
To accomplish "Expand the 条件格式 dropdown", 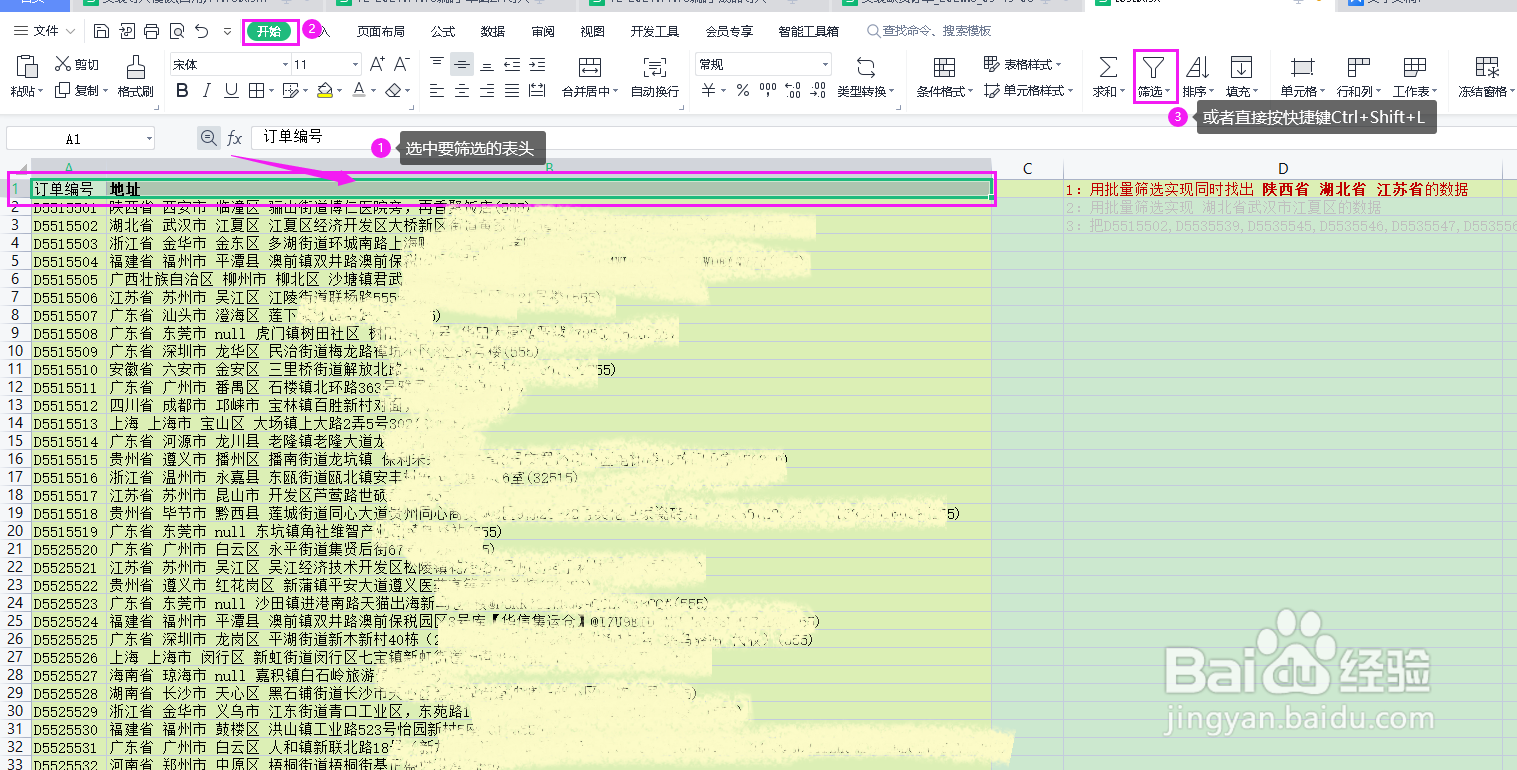I will click(972, 92).
